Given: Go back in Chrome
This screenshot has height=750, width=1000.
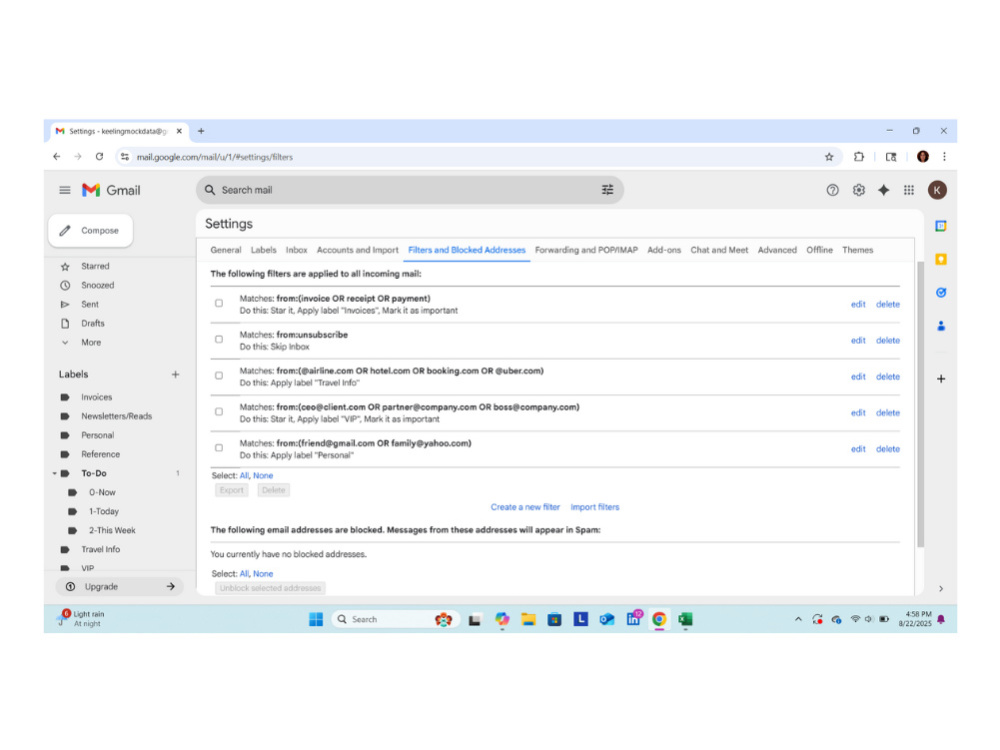Looking at the screenshot, I should click(x=57, y=156).
